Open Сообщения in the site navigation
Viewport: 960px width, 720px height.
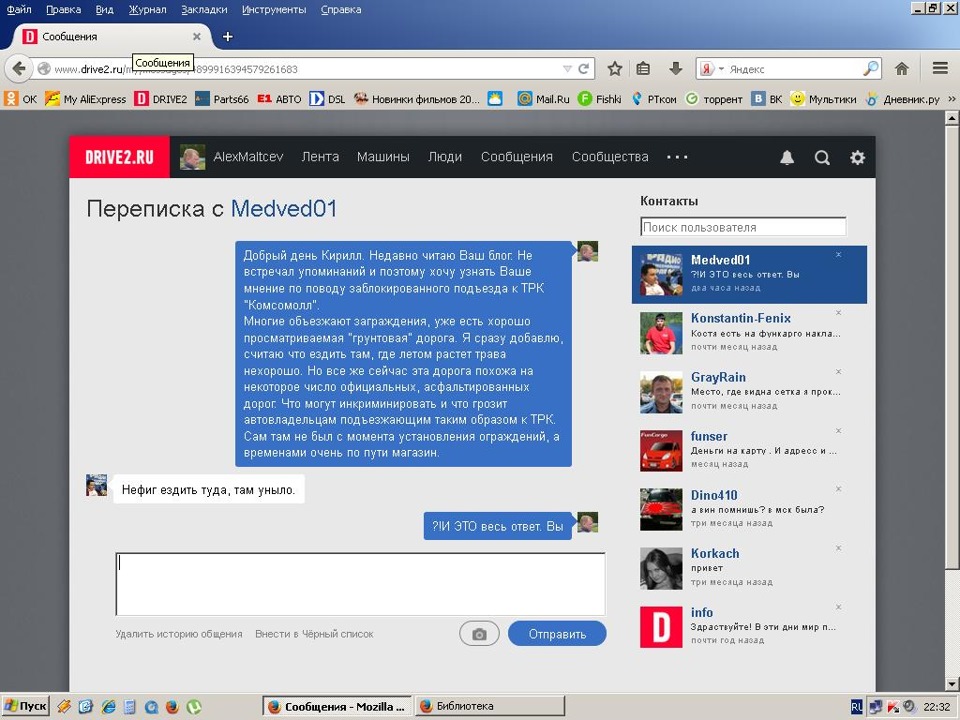(x=517, y=157)
